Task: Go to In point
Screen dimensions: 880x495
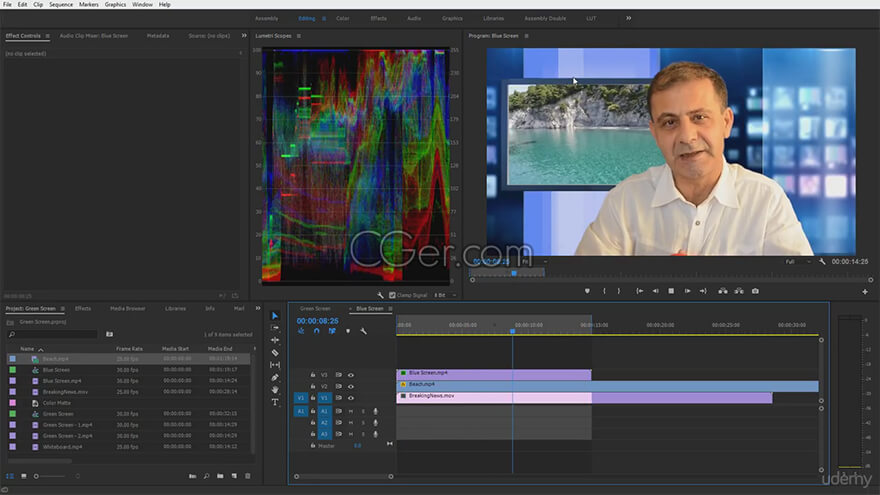Action: 639,291
